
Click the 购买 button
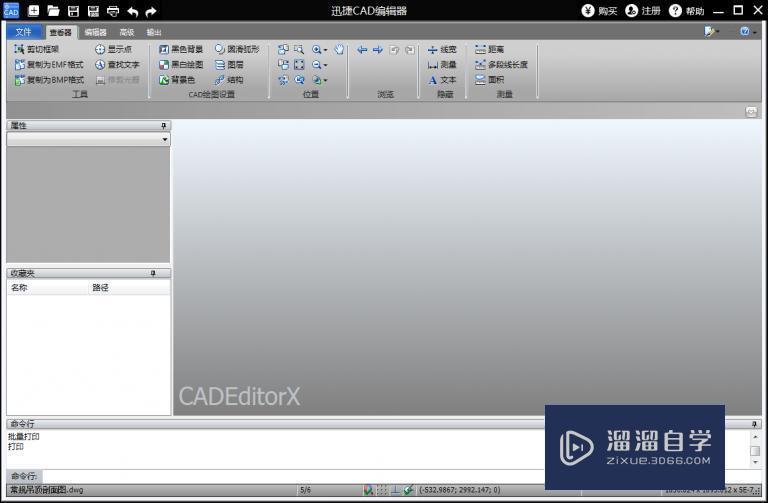[600, 11]
